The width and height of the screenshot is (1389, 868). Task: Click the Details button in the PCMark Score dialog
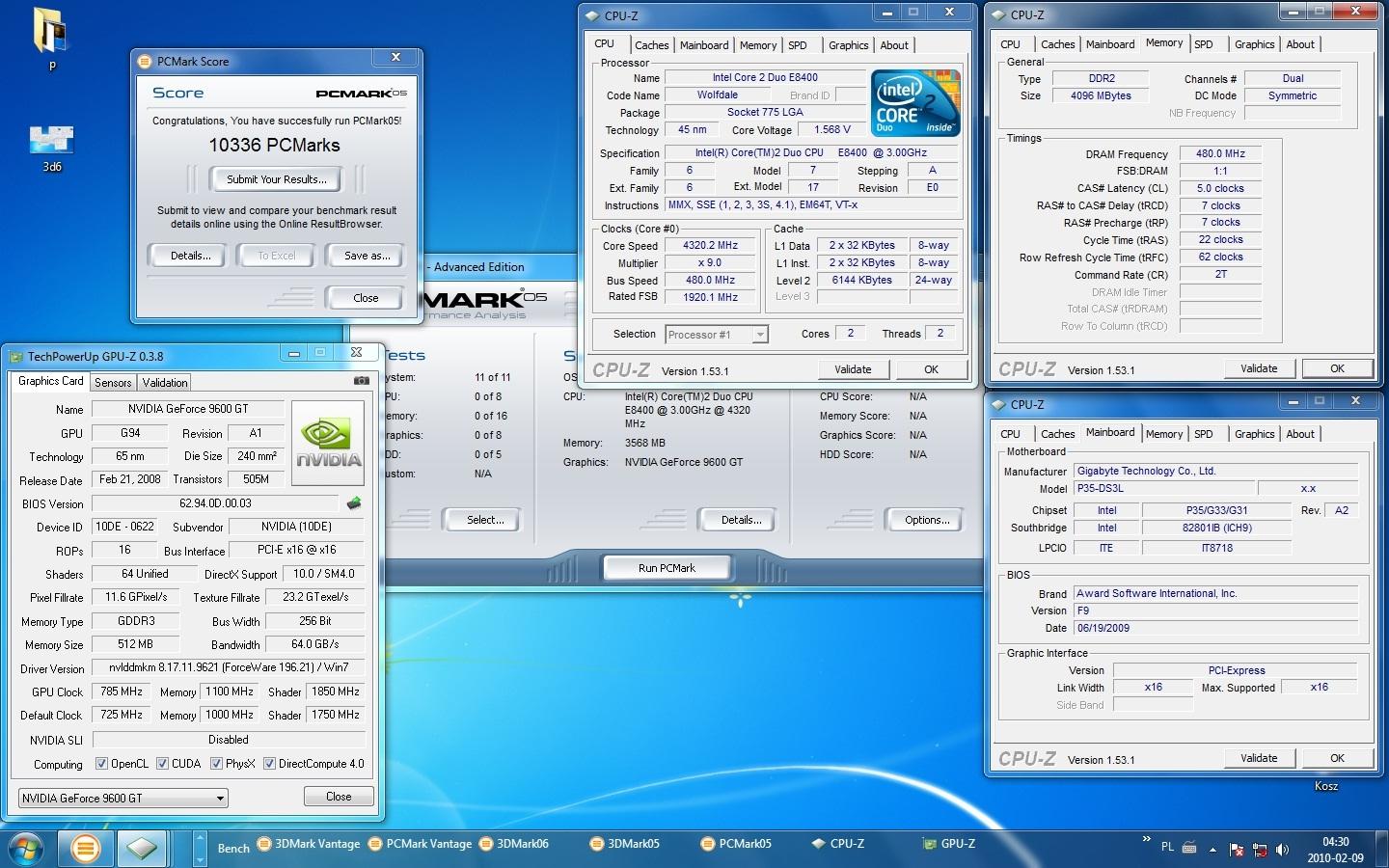pyautogui.click(x=190, y=256)
